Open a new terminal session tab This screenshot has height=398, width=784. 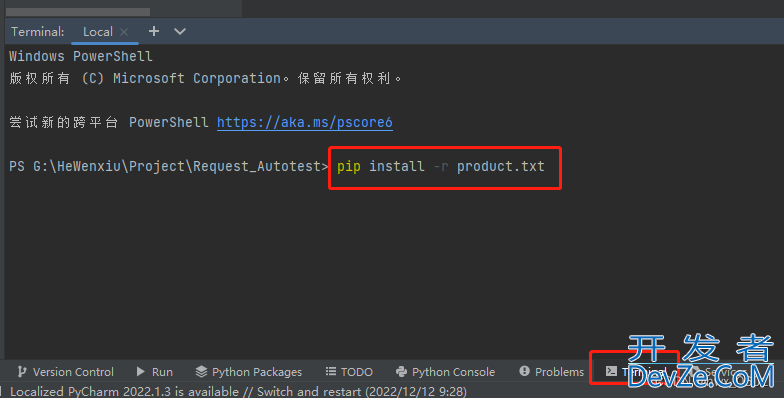(154, 32)
